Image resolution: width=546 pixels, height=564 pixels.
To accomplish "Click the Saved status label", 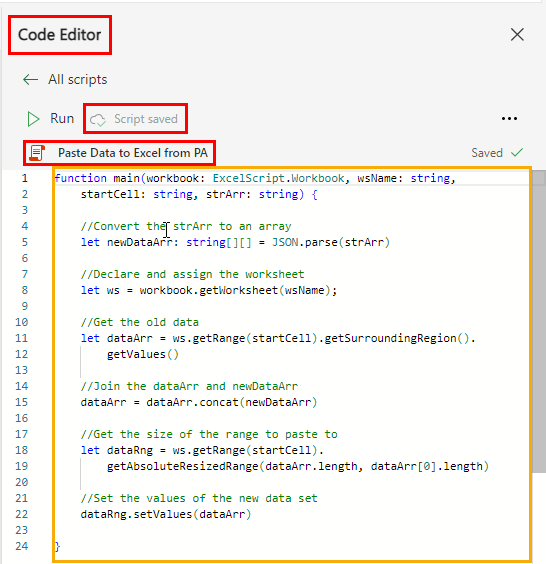I will click(x=487, y=153).
